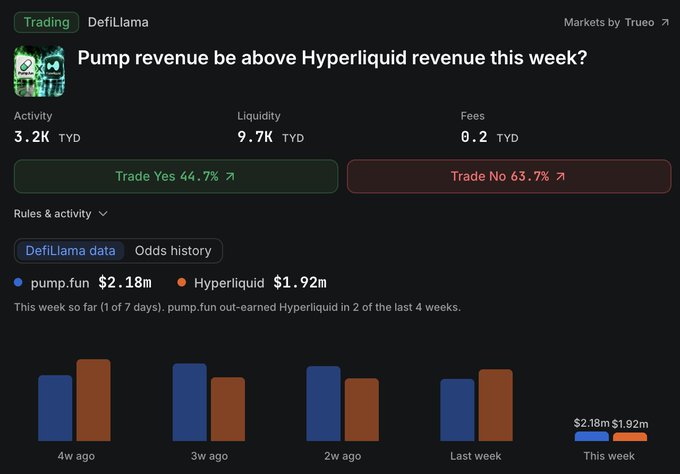This screenshot has width=680, height=474.
Task: Click the pump.fun $2.18m value
Action: (x=125, y=283)
